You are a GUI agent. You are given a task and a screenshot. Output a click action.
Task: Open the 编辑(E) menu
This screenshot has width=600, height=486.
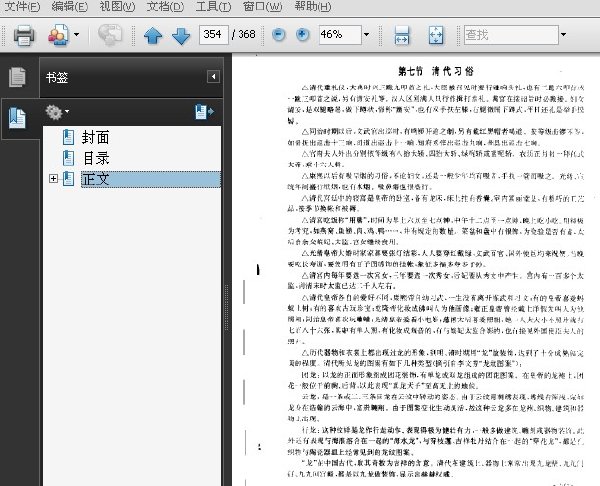tap(69, 7)
